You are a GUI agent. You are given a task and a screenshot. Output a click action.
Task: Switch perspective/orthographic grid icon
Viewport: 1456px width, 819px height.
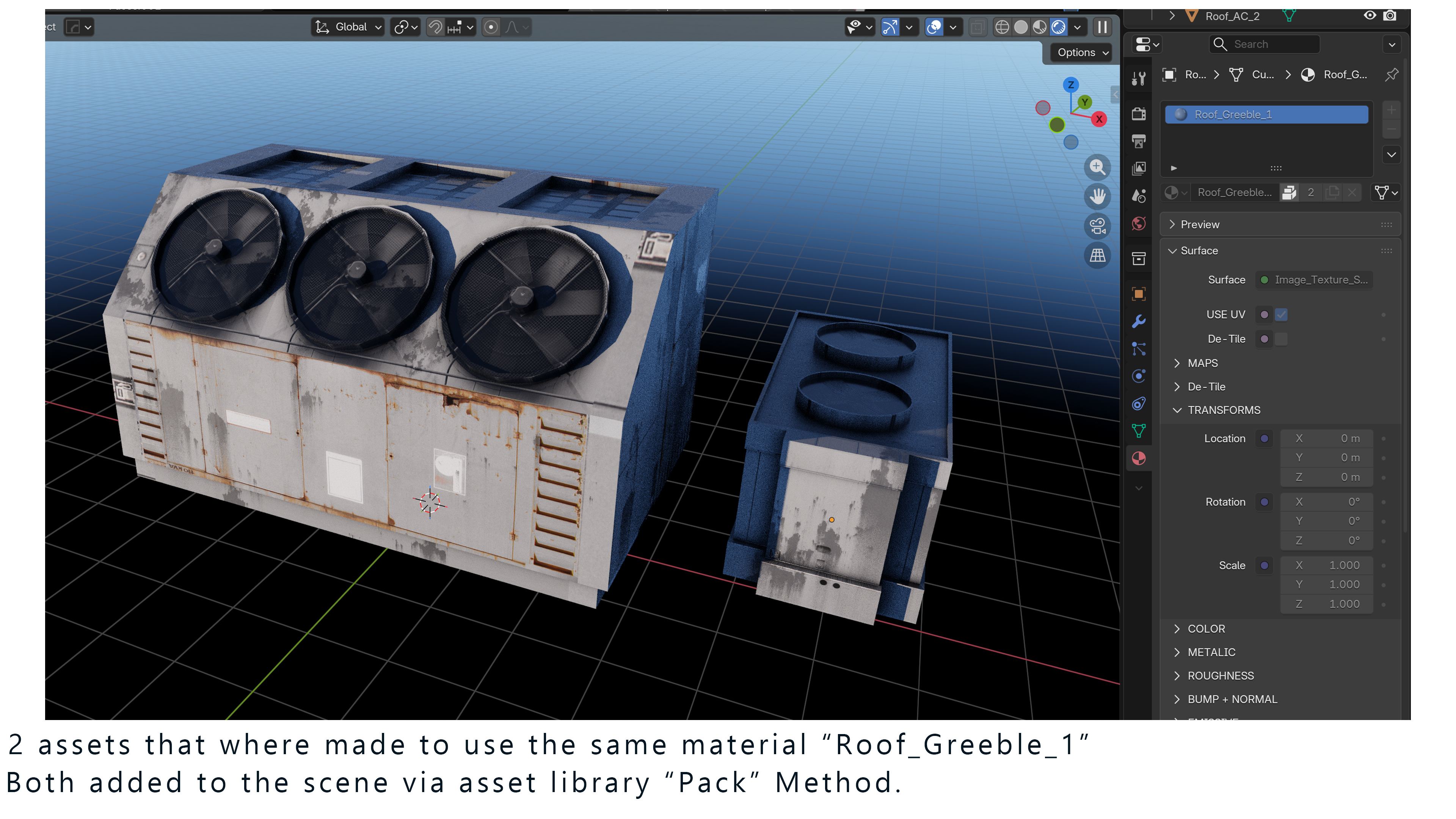[1097, 256]
